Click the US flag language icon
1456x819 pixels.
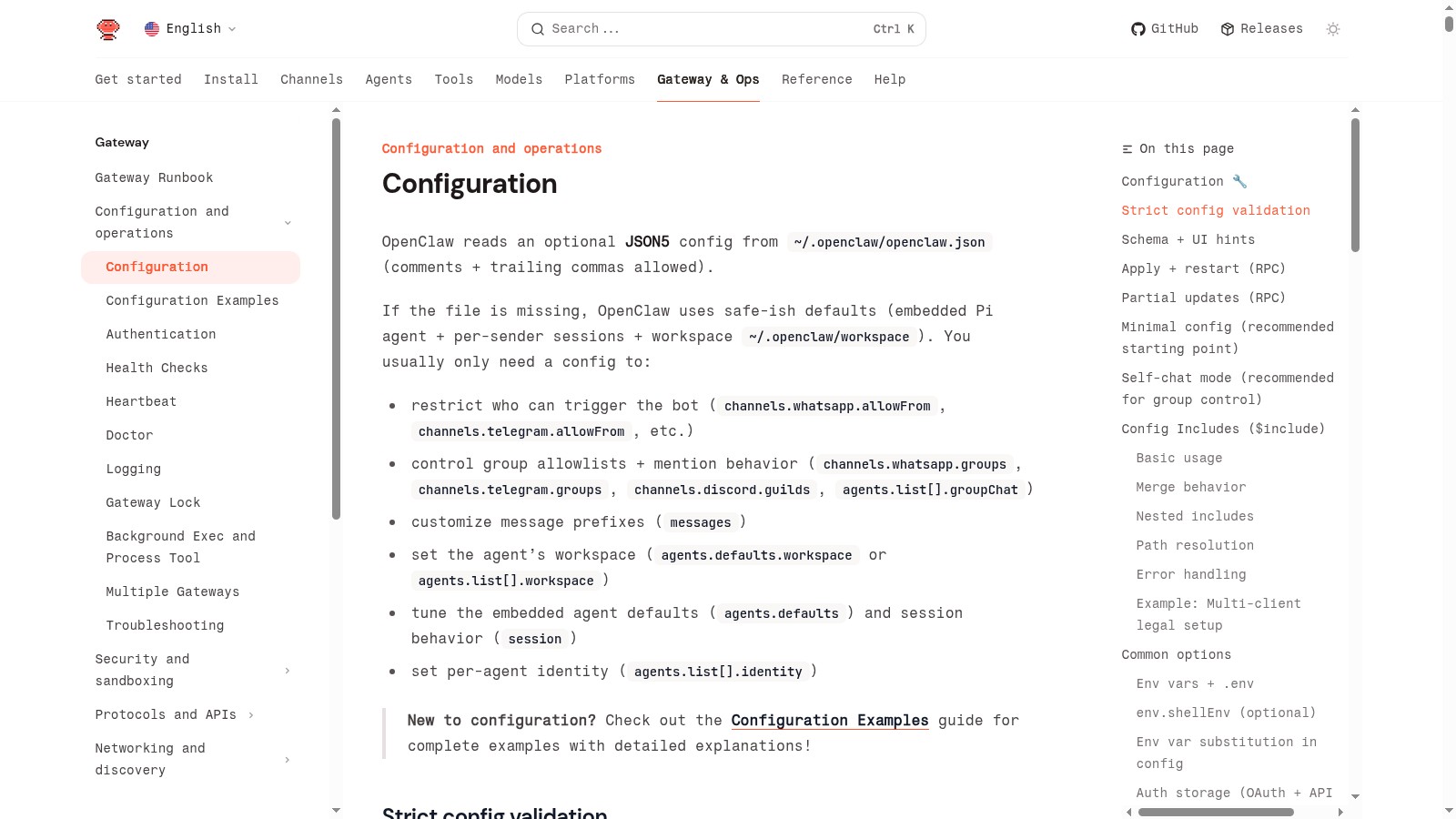tap(152, 29)
